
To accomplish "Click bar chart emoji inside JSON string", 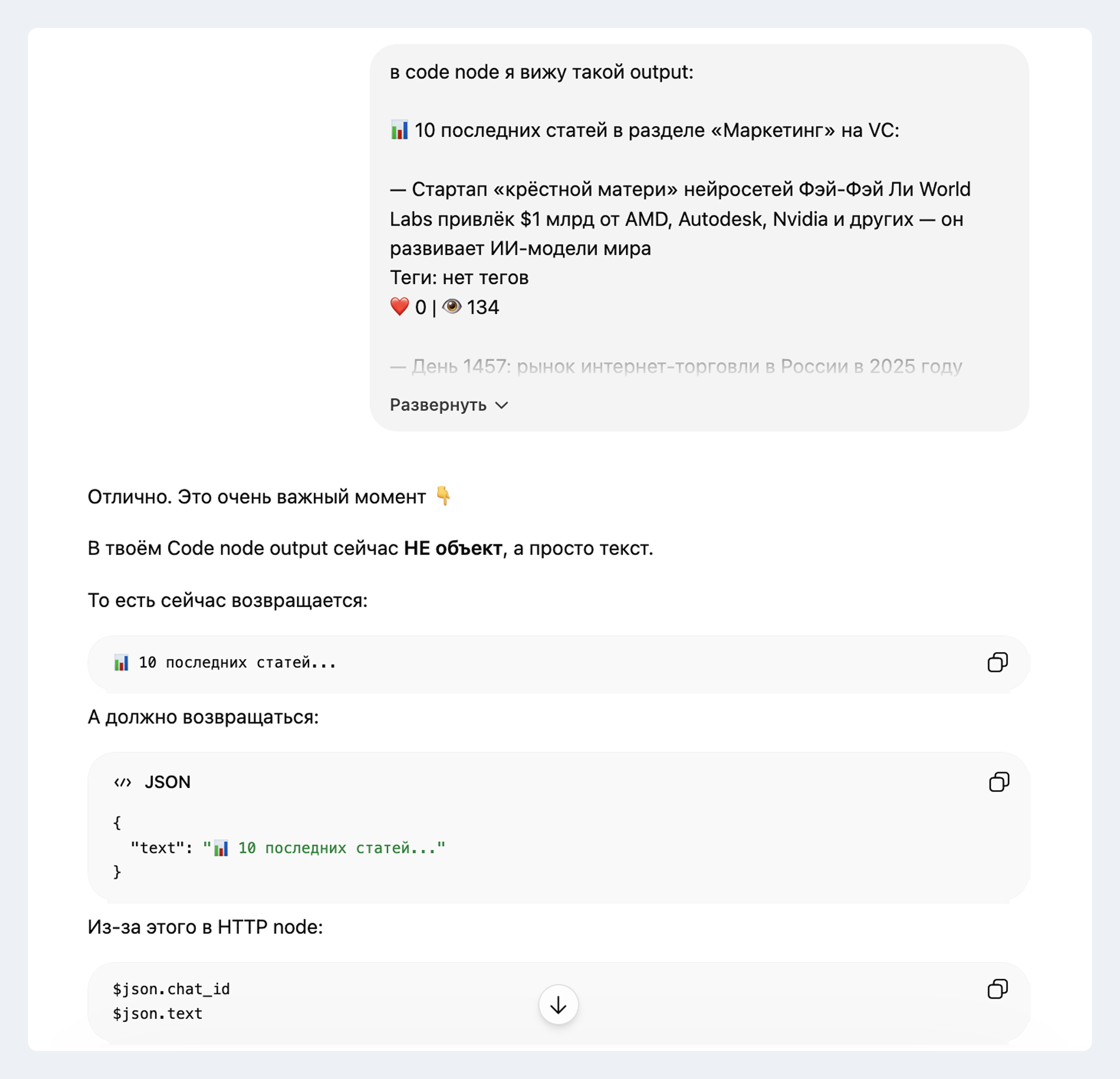I will [221, 848].
